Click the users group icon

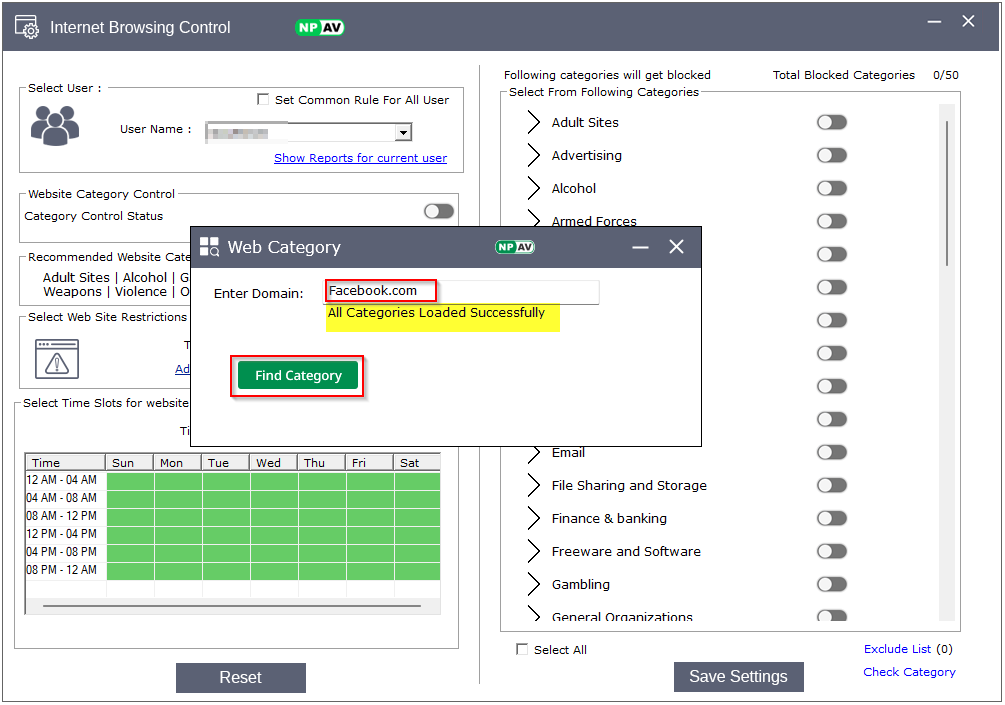click(54, 127)
